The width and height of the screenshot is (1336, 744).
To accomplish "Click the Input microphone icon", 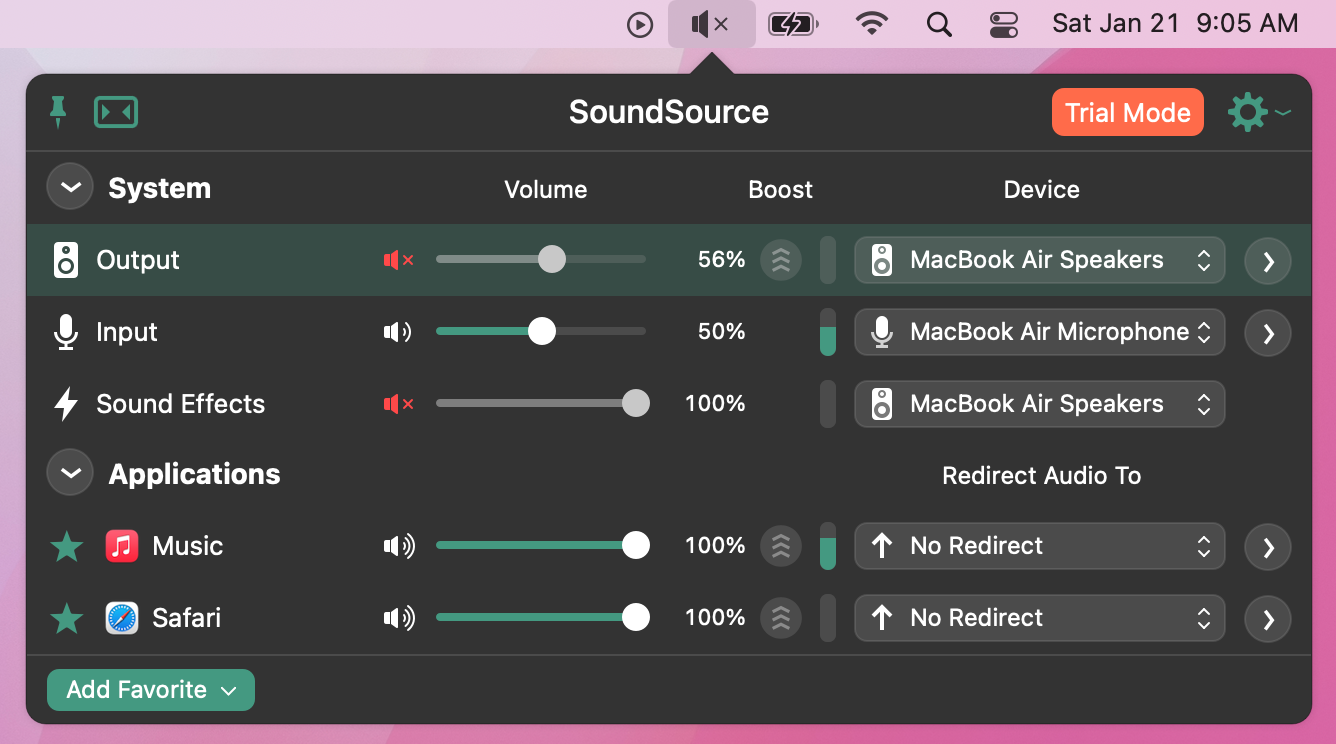I will click(x=66, y=332).
